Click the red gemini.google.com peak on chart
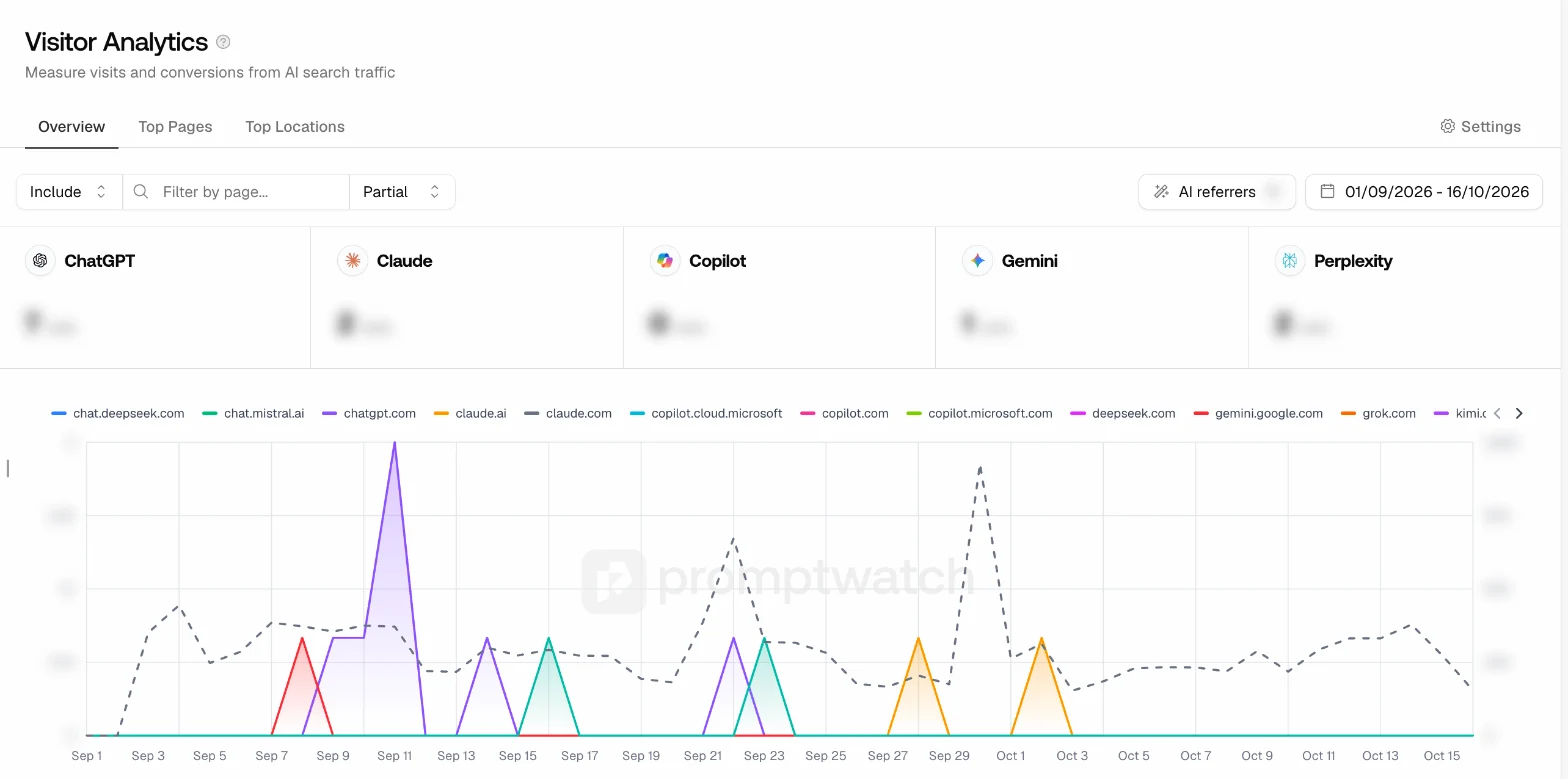Viewport: 1568px width, 779px height. pos(302,638)
